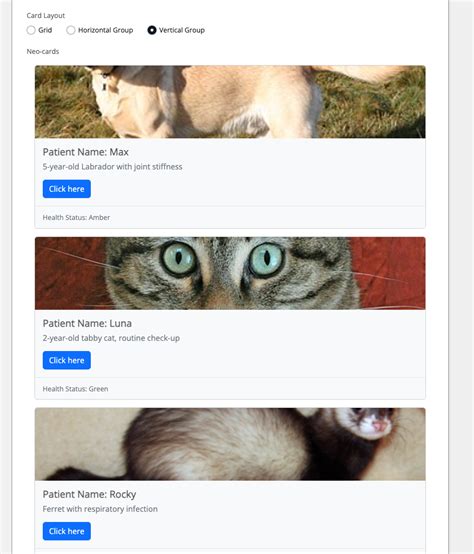This screenshot has height=554, width=474.
Task: Click the Patient Name: Luna title
Action: pyautogui.click(x=87, y=323)
